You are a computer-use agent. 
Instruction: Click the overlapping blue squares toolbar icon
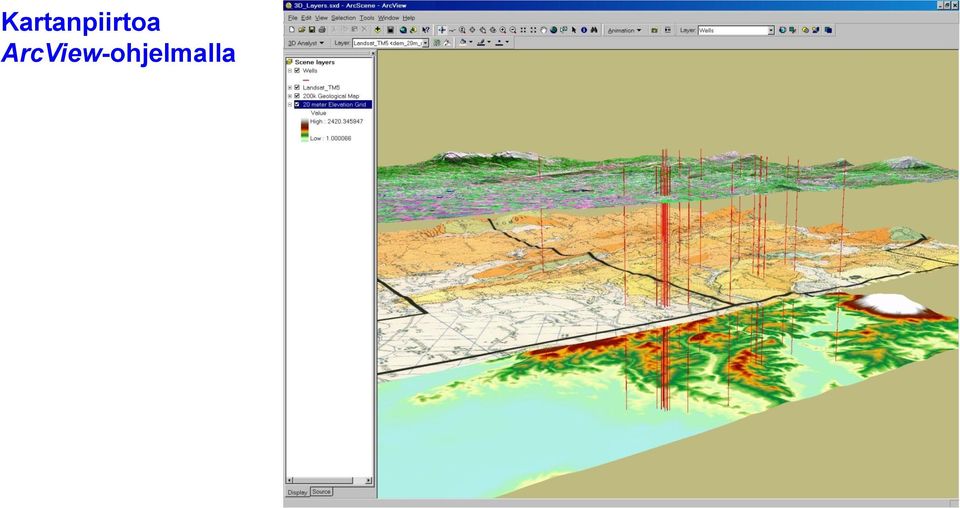[x=828, y=29]
